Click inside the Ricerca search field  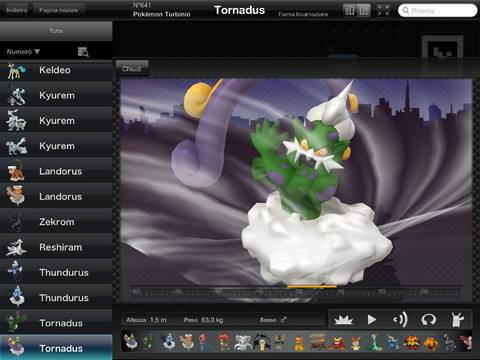tap(437, 10)
